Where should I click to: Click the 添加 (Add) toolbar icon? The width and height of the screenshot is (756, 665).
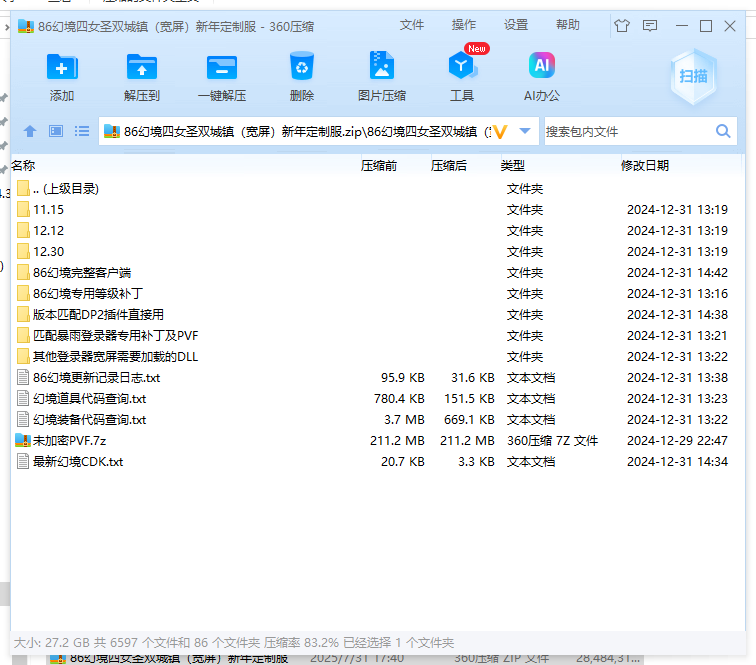click(62, 67)
